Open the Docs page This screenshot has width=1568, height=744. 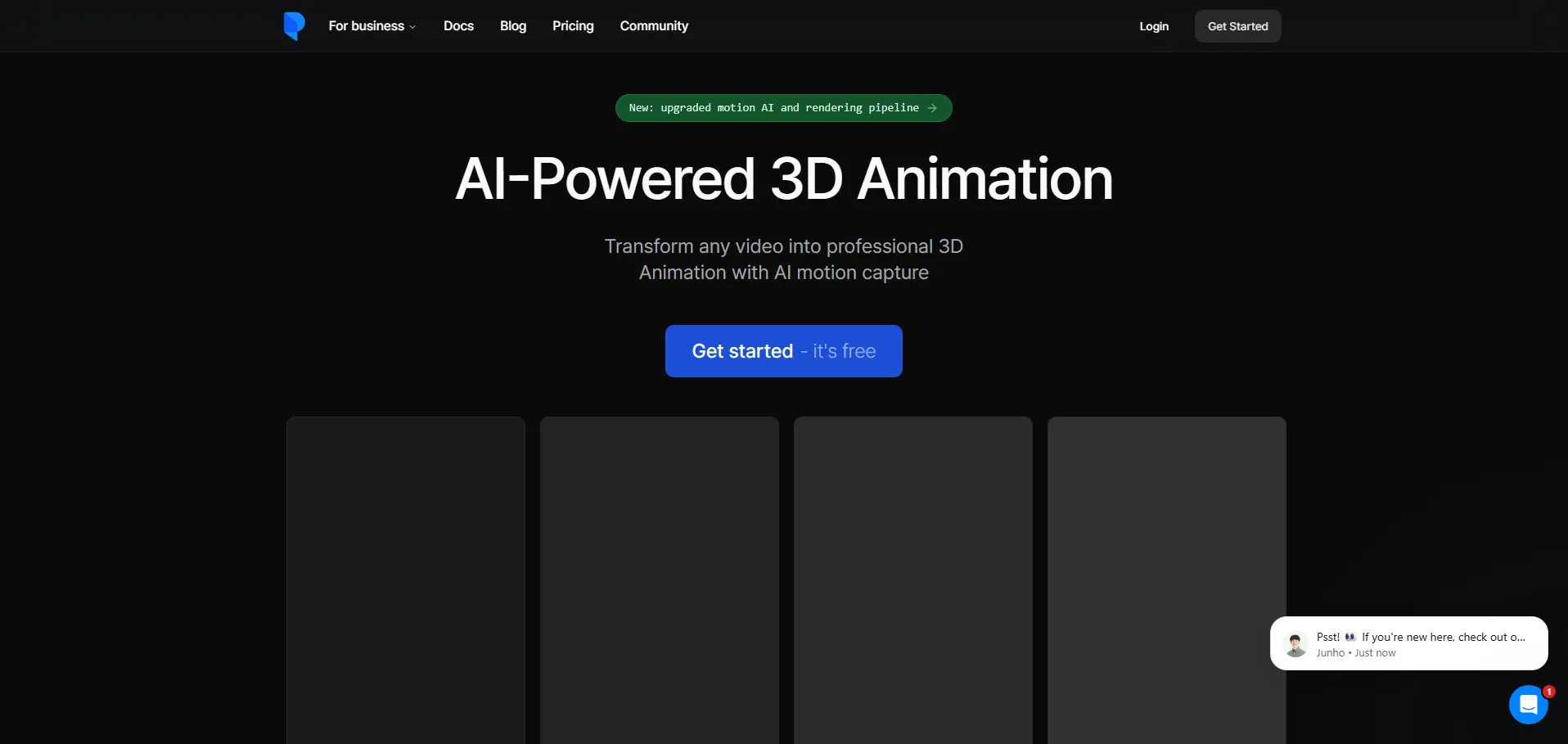coord(458,26)
